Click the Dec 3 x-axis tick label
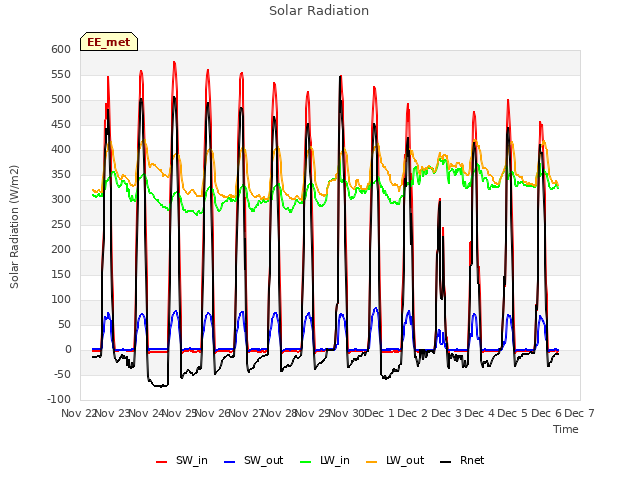Viewport: 640px width, 480px height. (x=447, y=413)
